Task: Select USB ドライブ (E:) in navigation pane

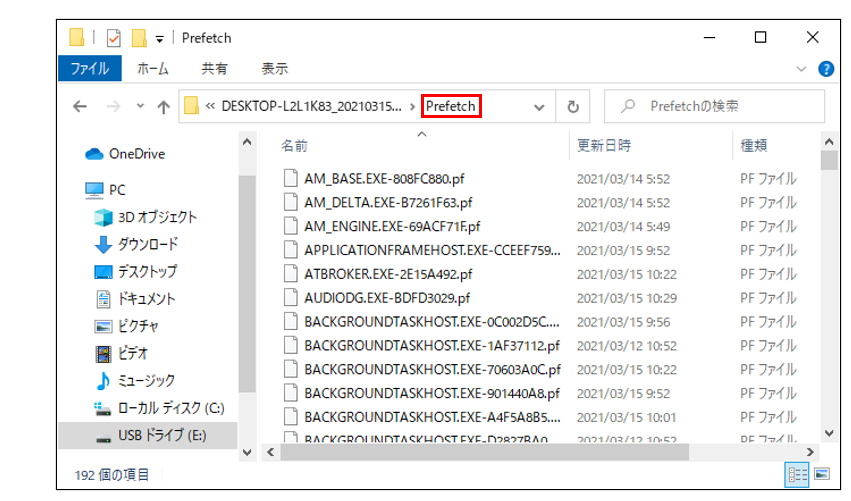Action: pos(148,435)
